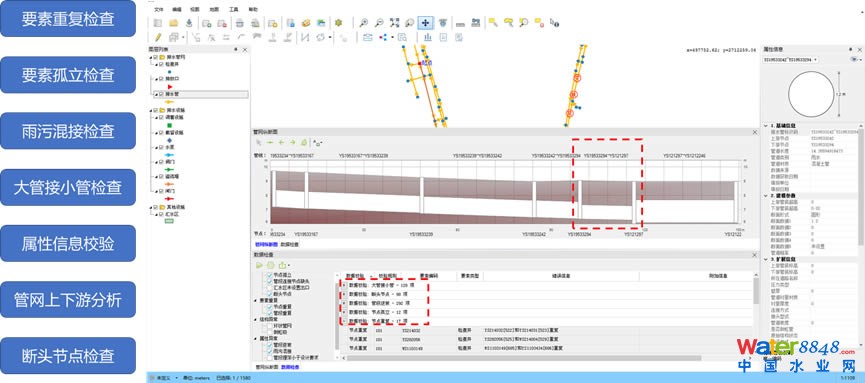Toggle the 节点重复 check option

[270, 306]
